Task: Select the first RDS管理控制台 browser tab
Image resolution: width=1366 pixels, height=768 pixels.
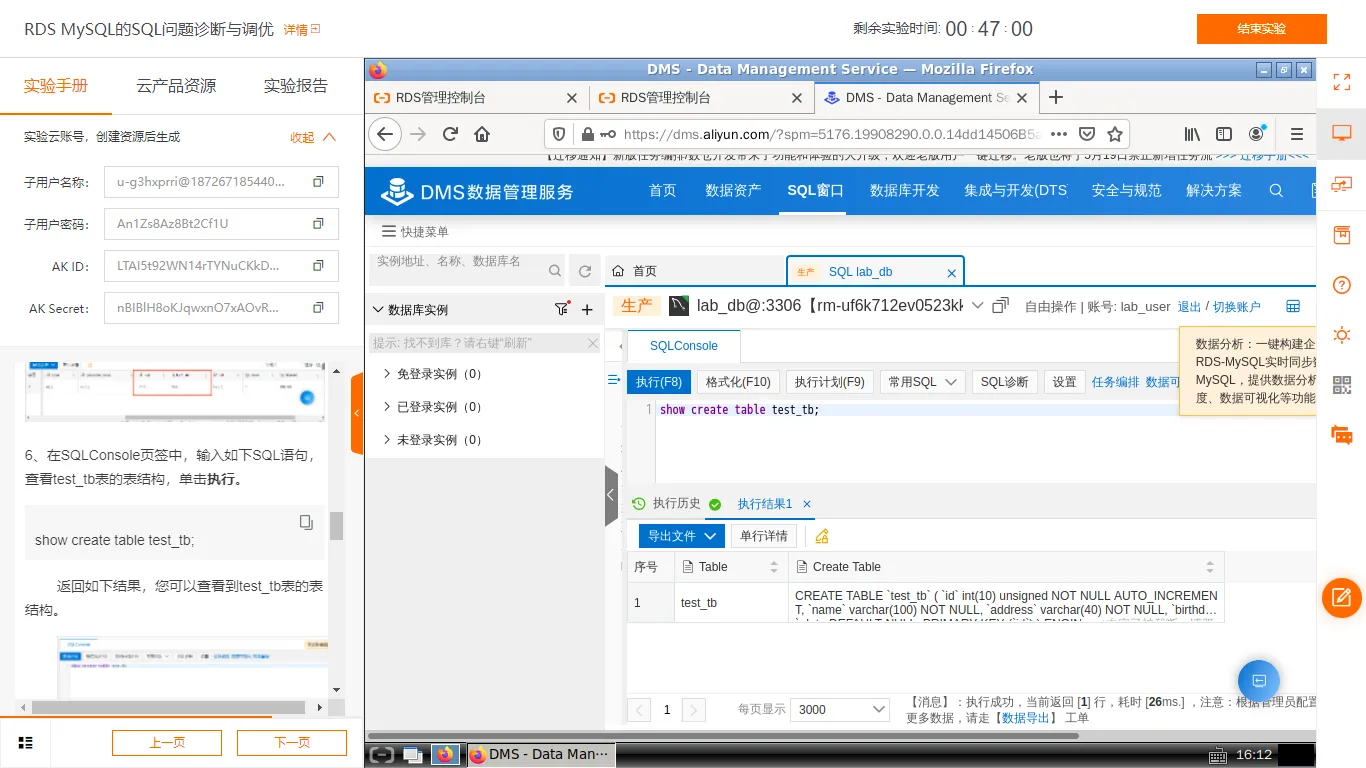Action: tap(476, 97)
